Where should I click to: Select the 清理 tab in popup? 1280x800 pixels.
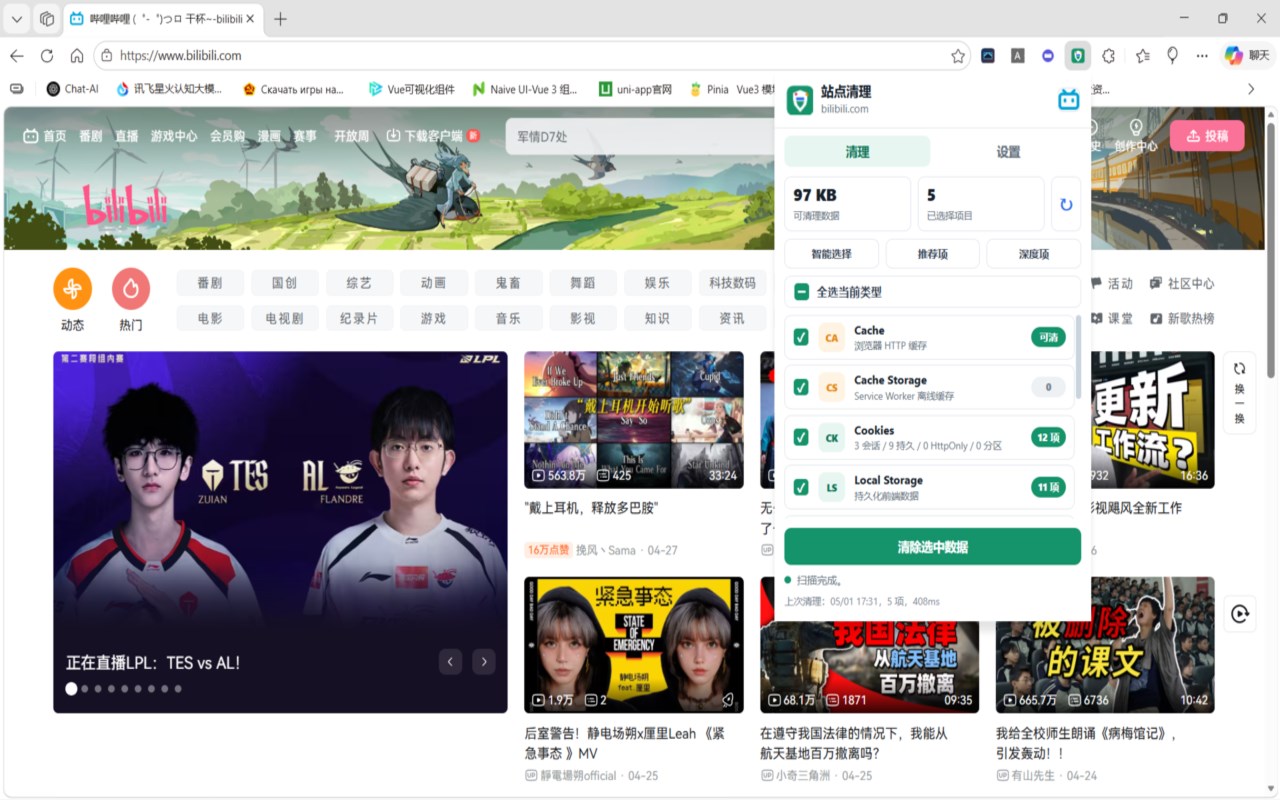(x=857, y=152)
